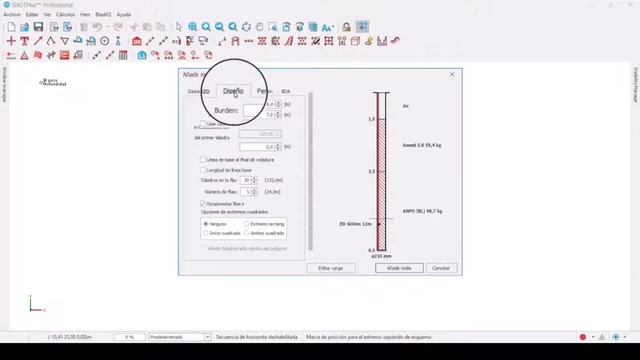Close the Añadir dialog with X

click(452, 74)
